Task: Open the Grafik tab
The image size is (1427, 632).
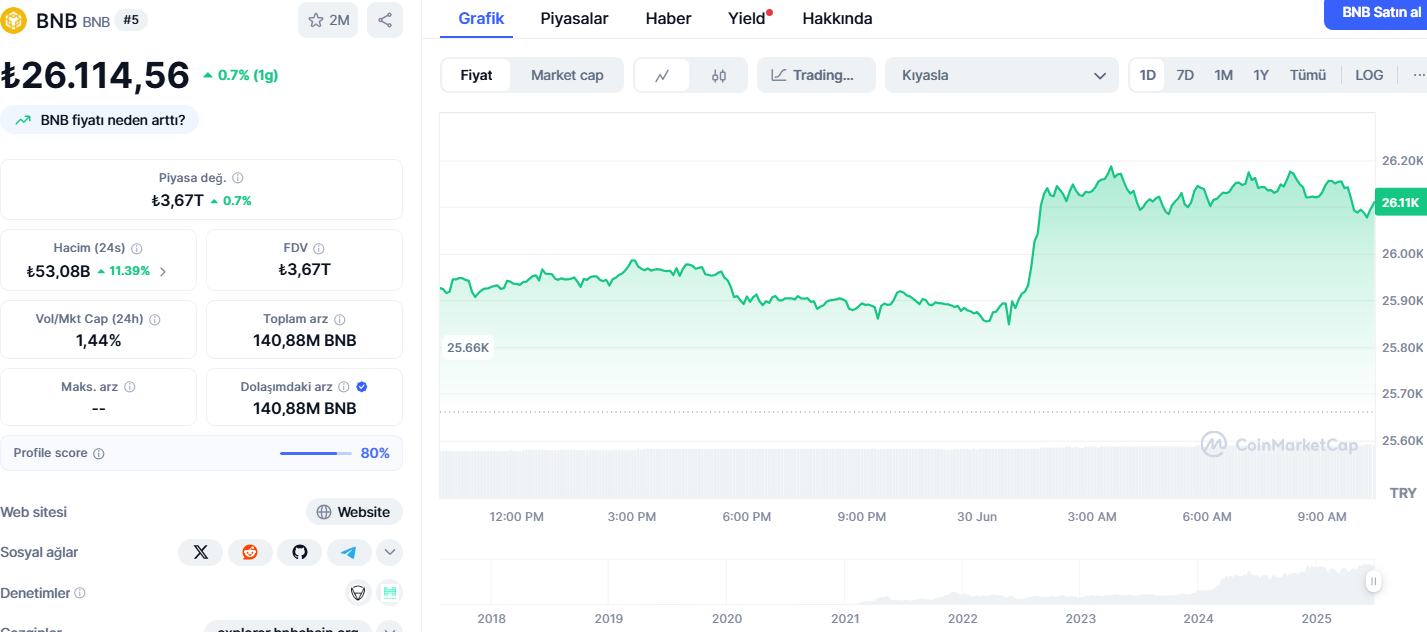Action: (x=481, y=18)
